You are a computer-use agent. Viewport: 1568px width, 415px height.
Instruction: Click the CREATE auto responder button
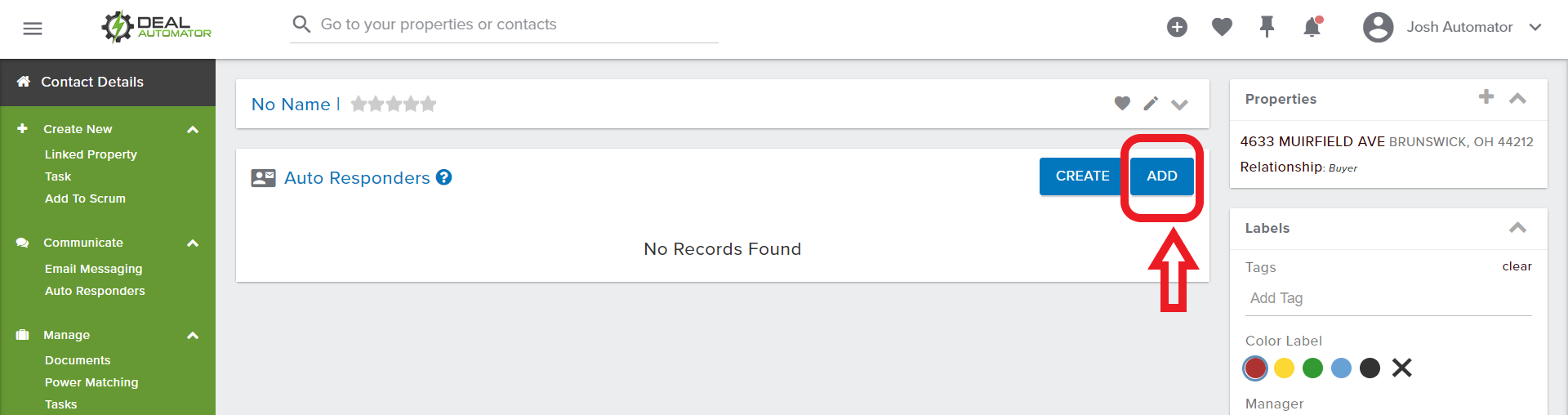point(1082,176)
